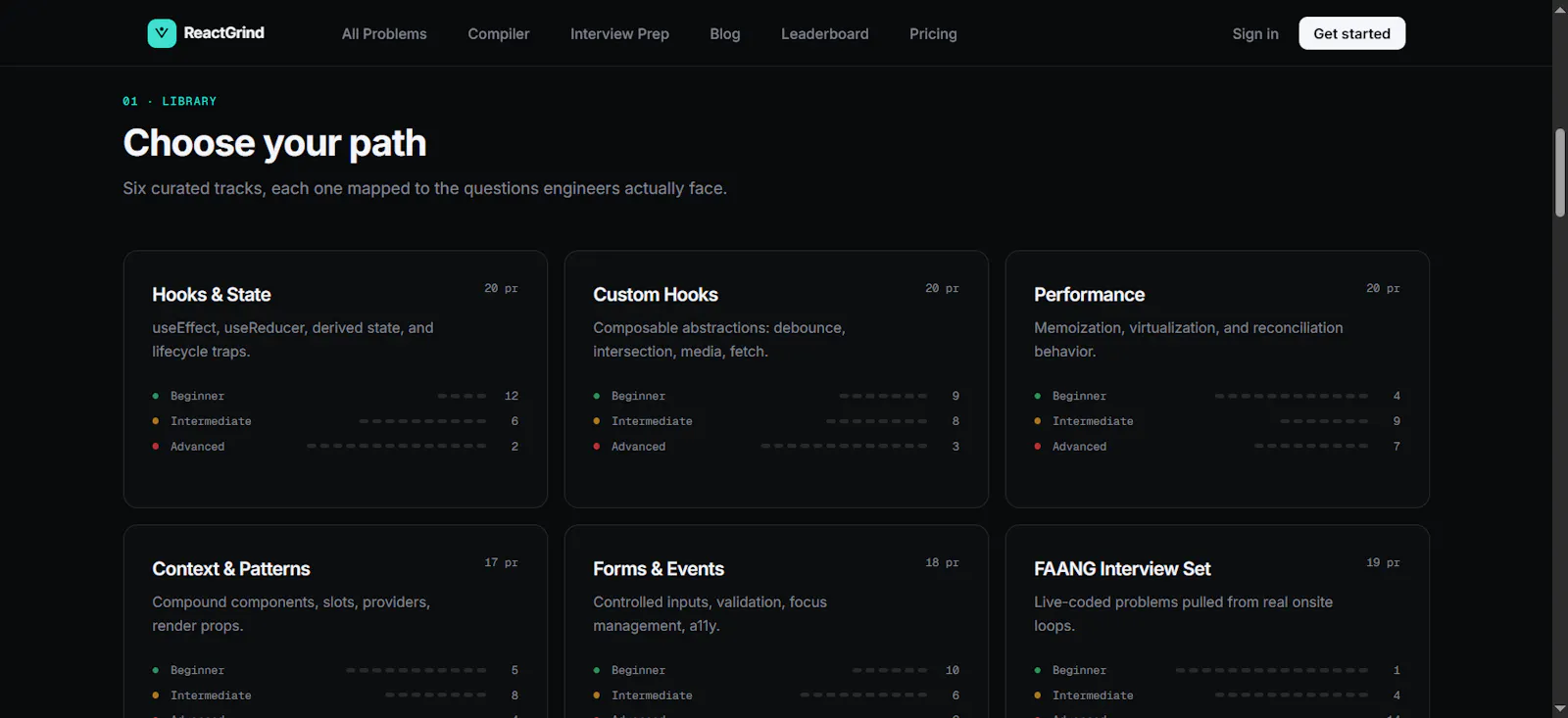1568x718 pixels.
Task: Click Advanced row in Custom Hooks
Action: (x=776, y=447)
